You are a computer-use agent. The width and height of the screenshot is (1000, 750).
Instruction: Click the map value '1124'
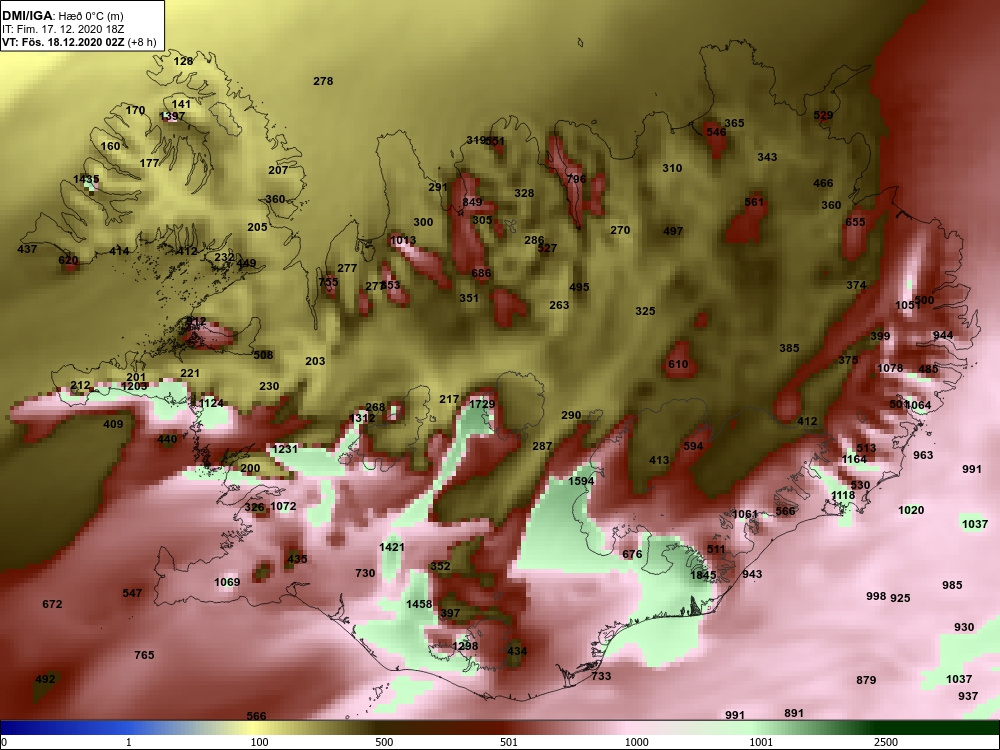(211, 403)
